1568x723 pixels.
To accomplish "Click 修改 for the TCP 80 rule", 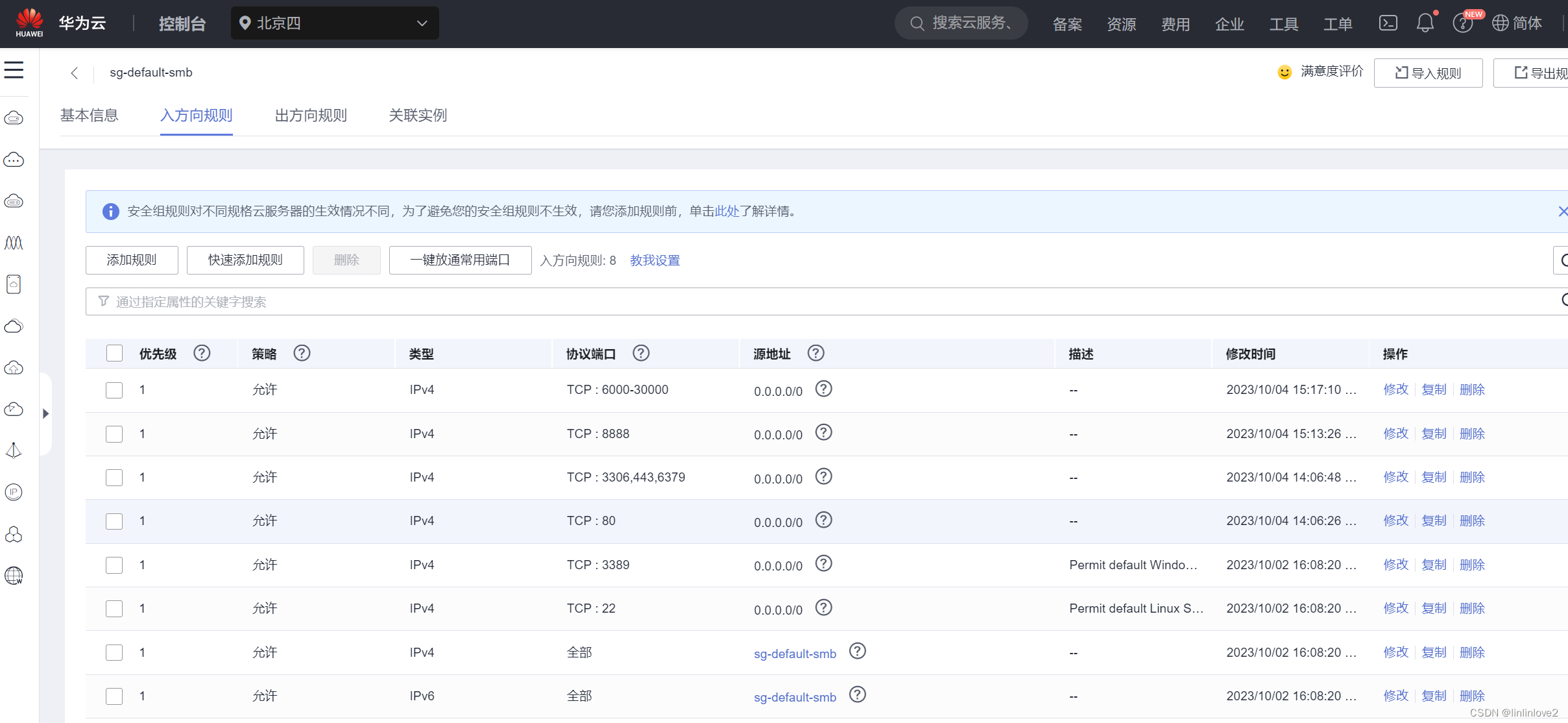I will [x=1396, y=521].
